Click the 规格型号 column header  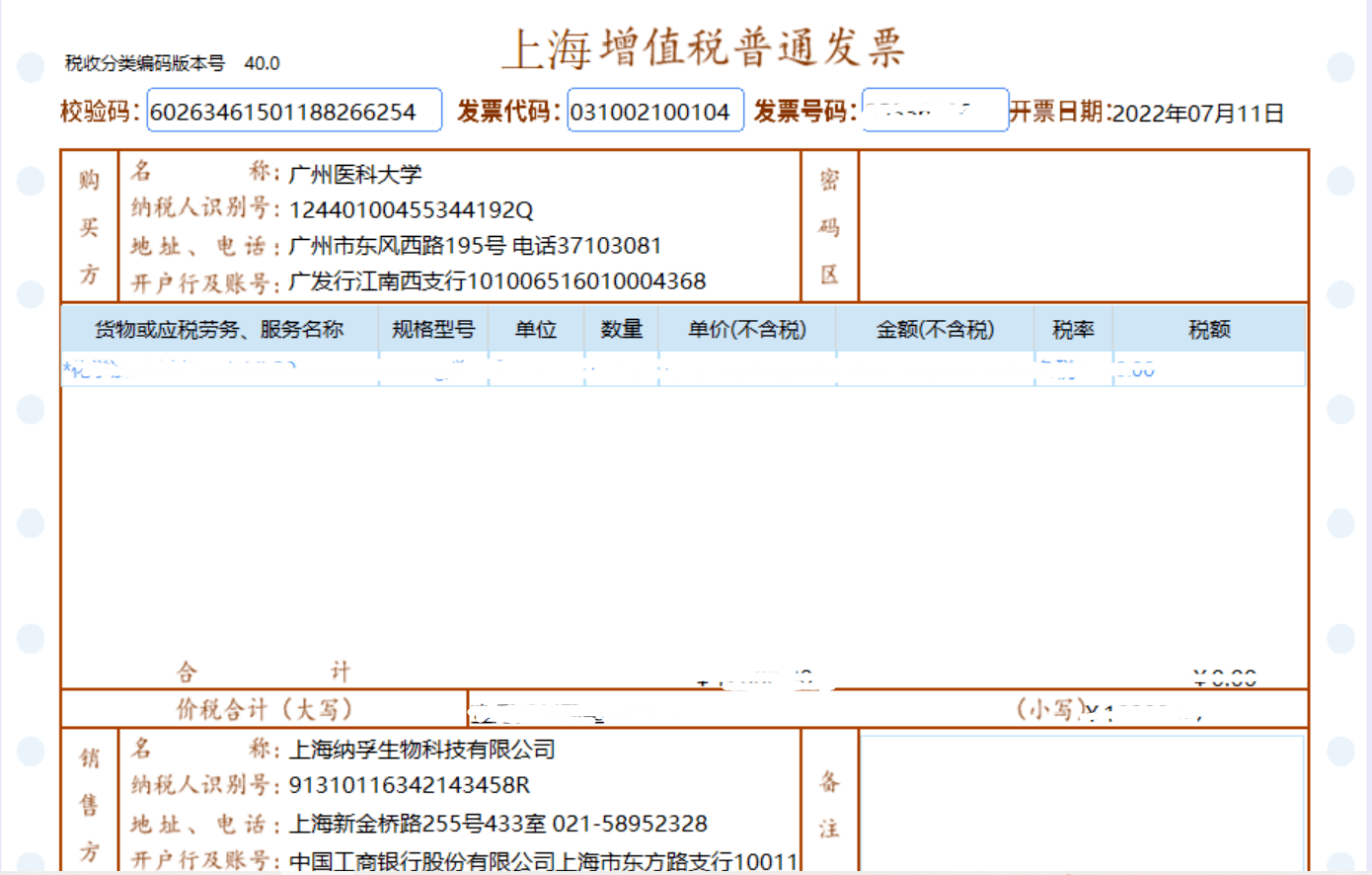click(433, 330)
